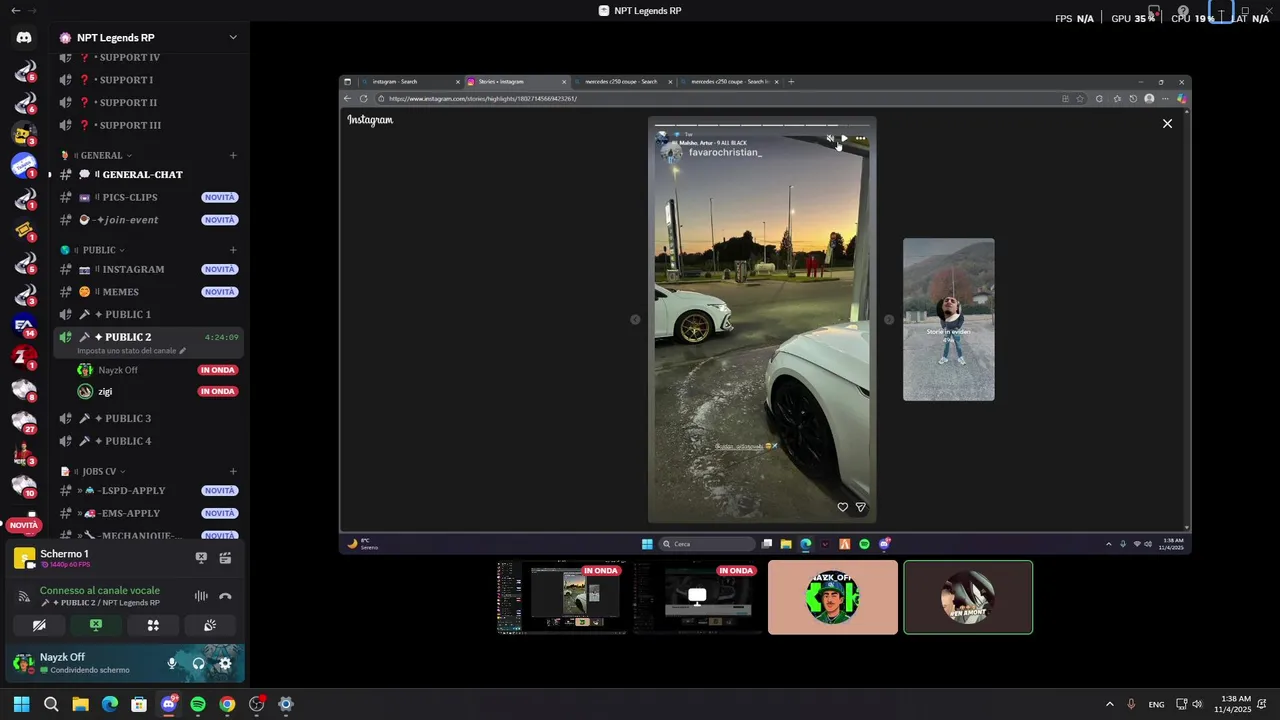This screenshot has width=1280, height=720.
Task: Go to previous story arrow
Action: pos(635,320)
